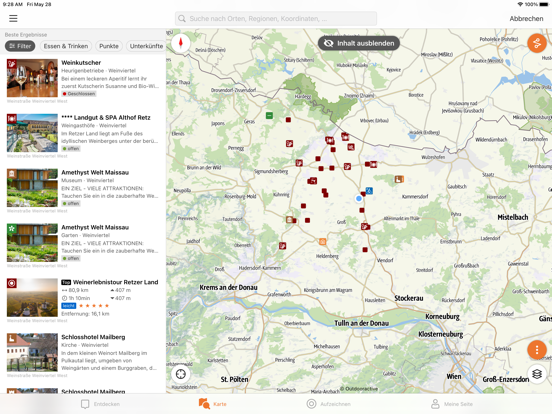
Task: Tap the Outdooractive attribution link
Action: 359,389
